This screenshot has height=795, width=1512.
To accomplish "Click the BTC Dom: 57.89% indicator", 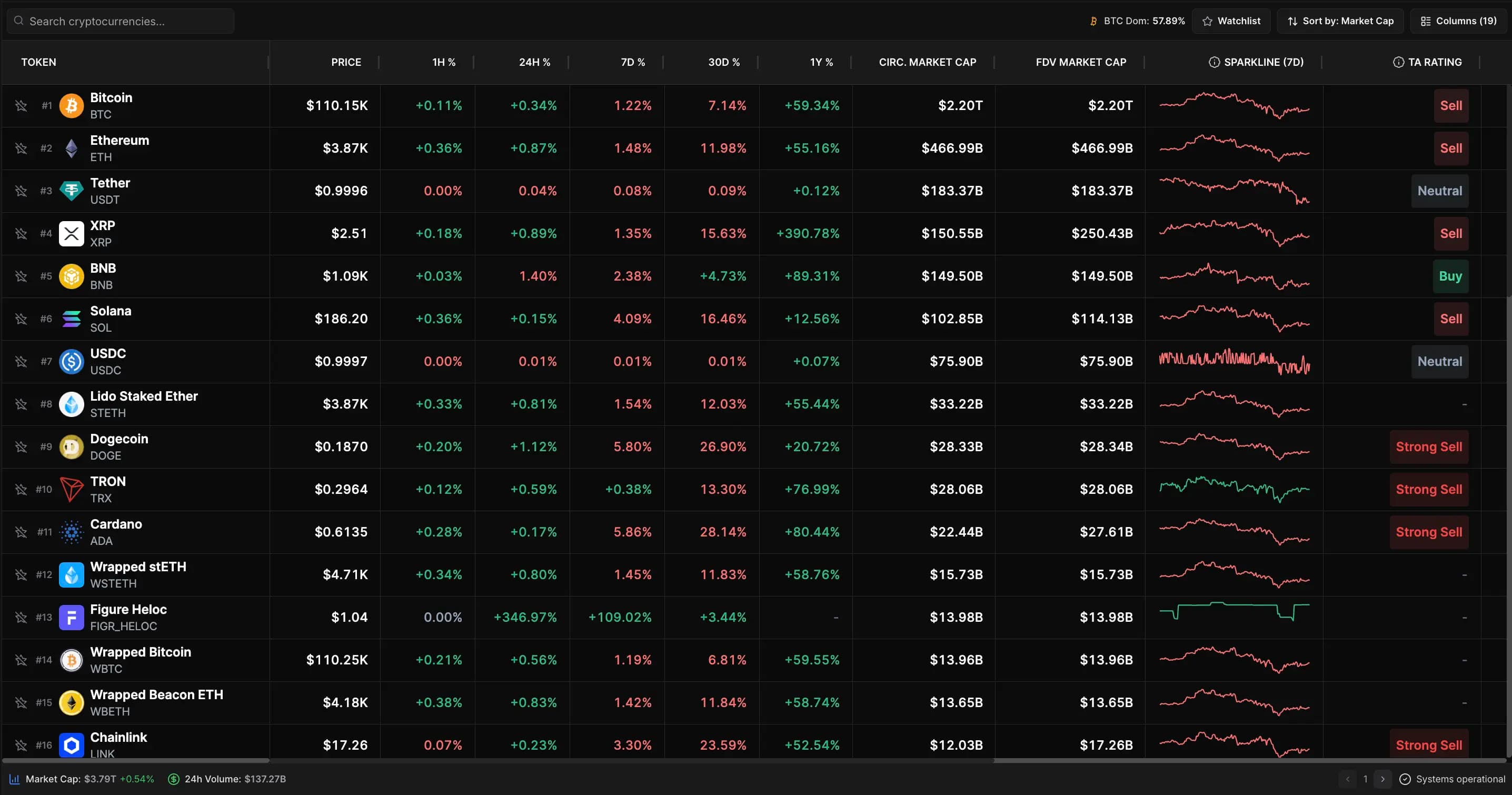I will pyautogui.click(x=1137, y=21).
